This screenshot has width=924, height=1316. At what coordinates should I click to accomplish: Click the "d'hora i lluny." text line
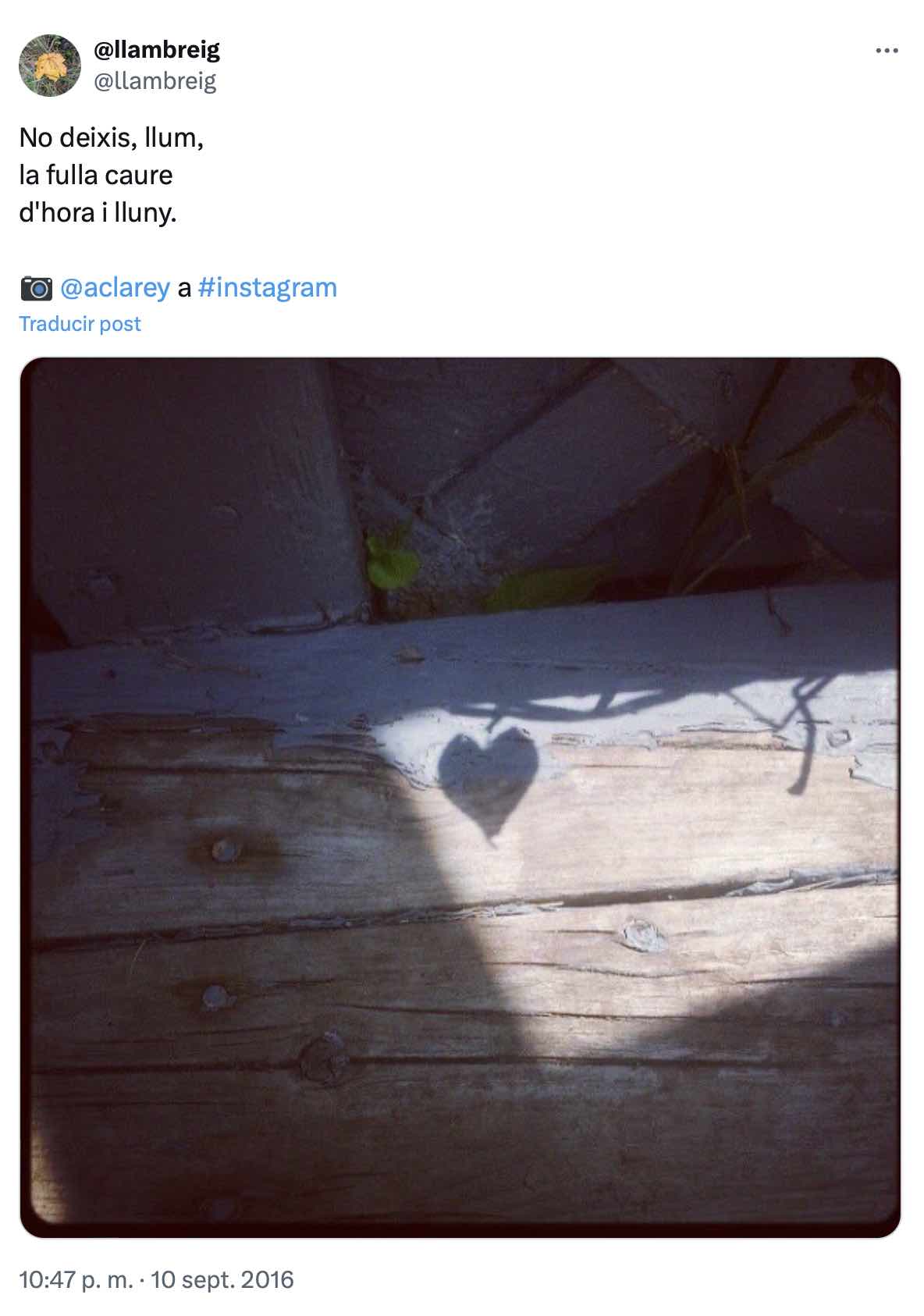[x=98, y=212]
